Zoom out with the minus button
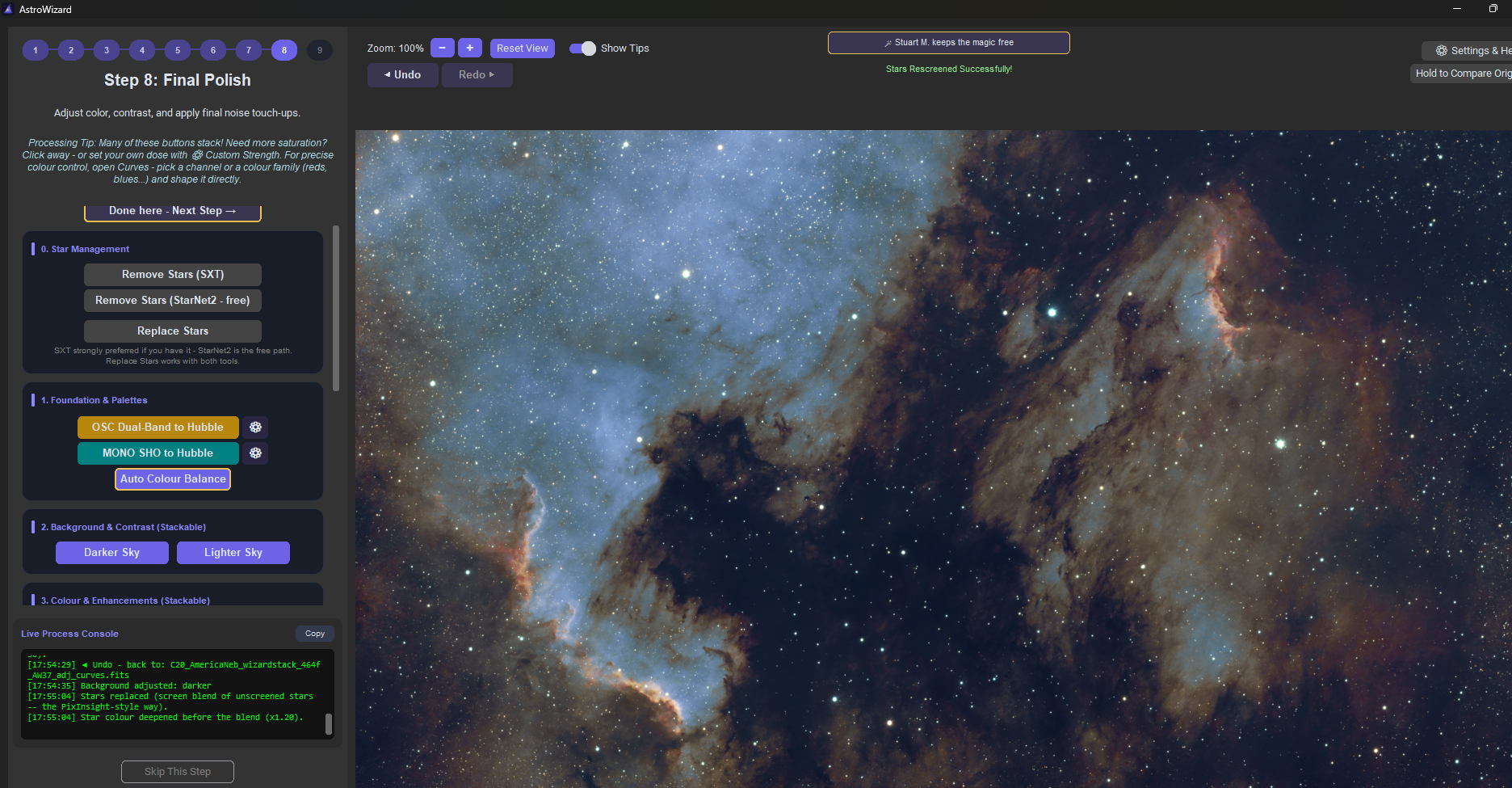1512x788 pixels. pos(442,48)
